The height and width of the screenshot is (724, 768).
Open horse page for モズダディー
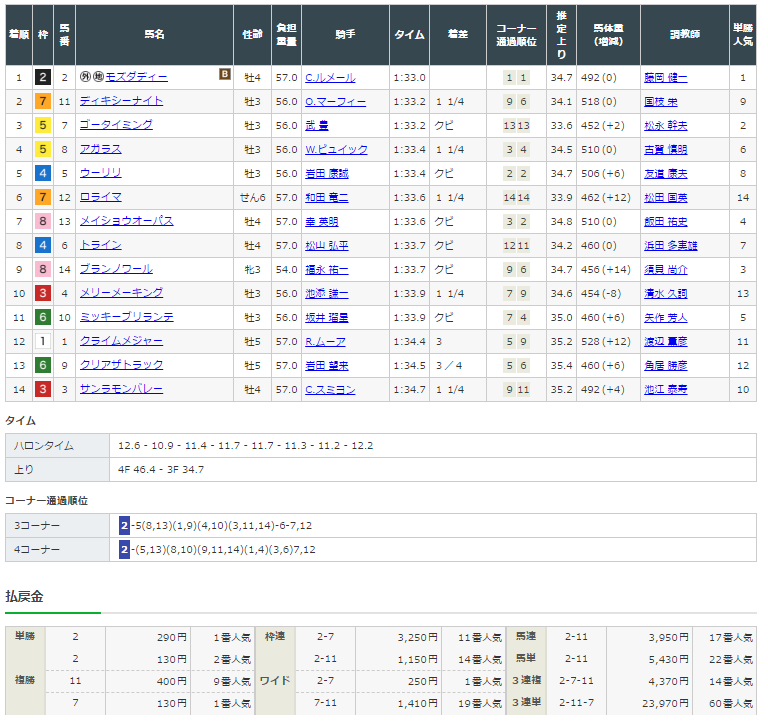coord(137,77)
